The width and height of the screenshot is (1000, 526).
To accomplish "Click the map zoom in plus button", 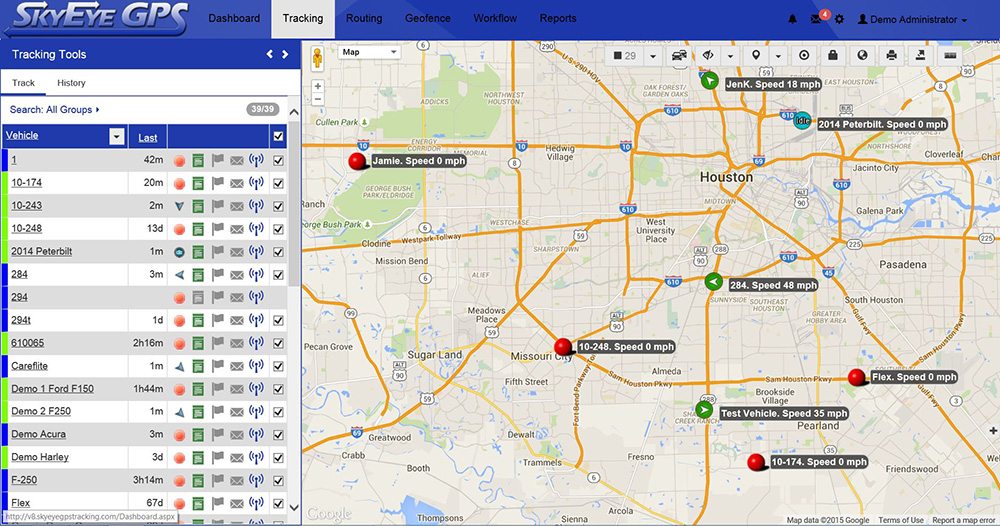I will pos(318,86).
